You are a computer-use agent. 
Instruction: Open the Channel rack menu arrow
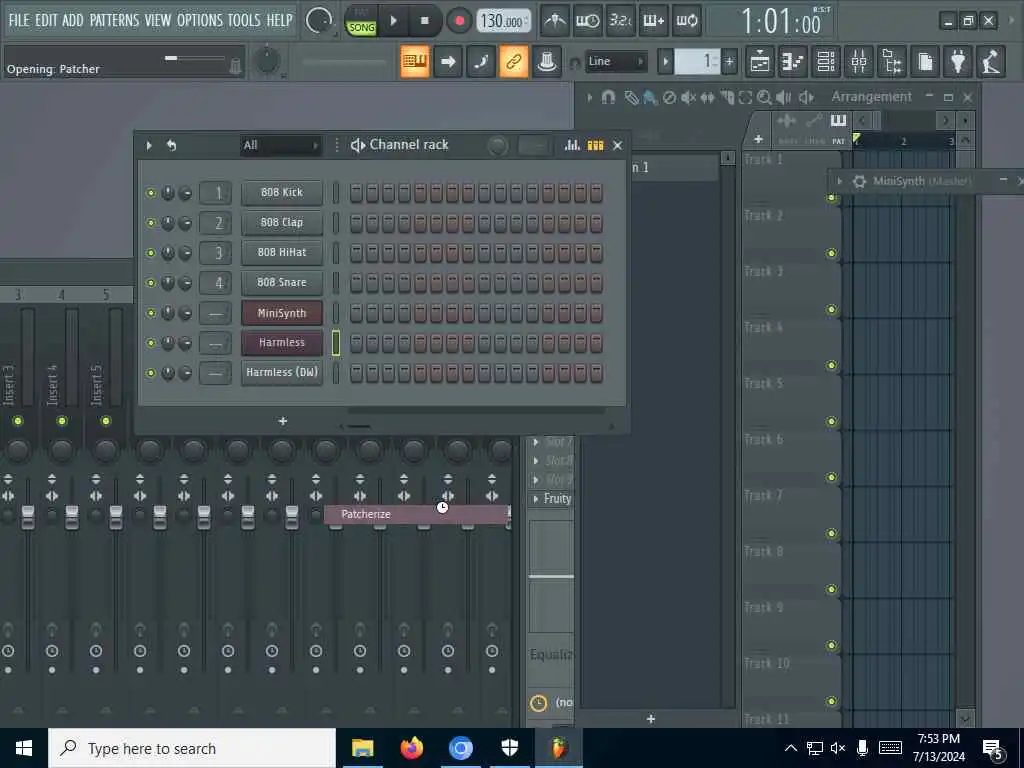pos(149,145)
